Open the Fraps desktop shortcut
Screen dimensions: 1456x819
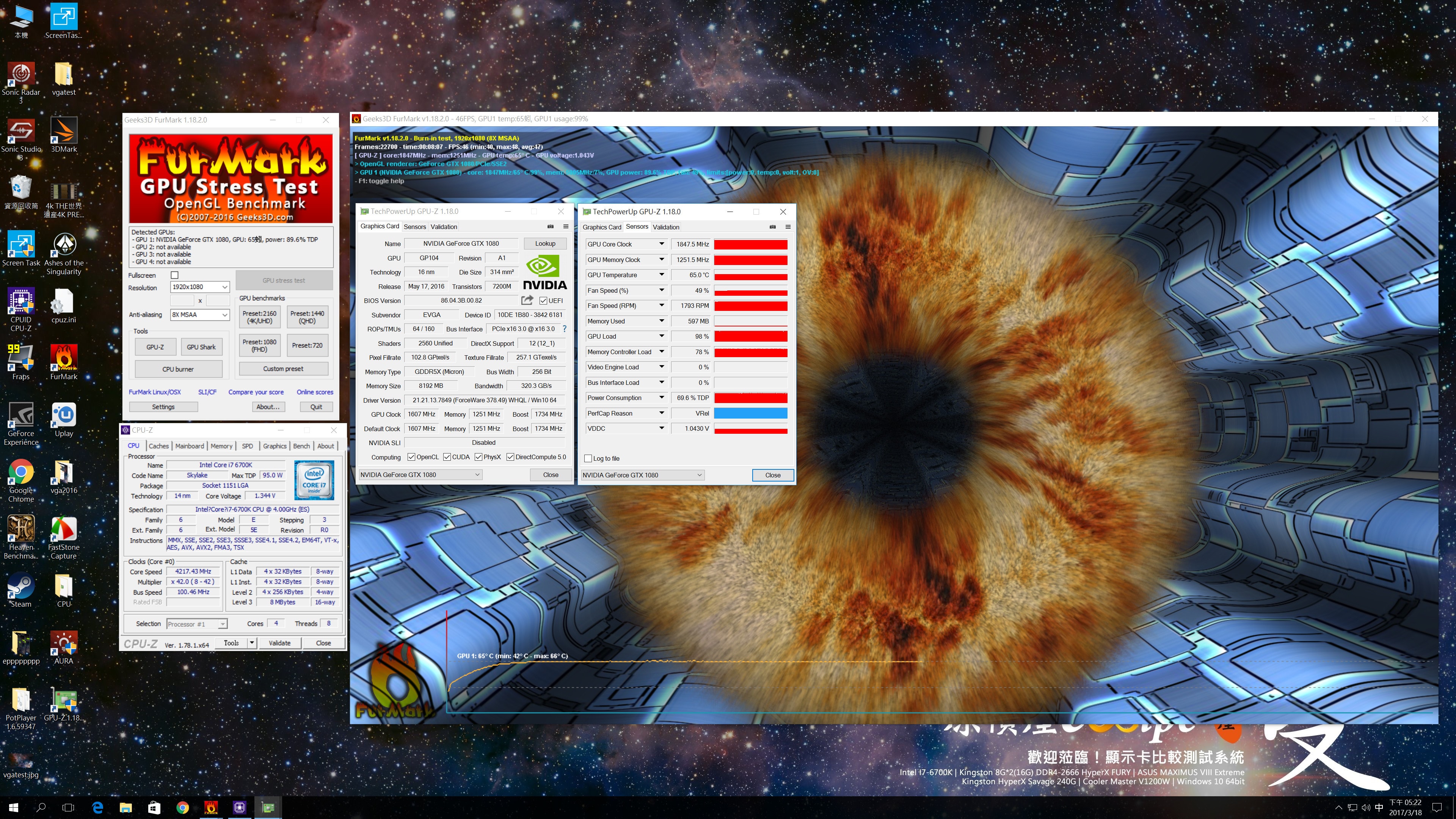click(x=21, y=362)
